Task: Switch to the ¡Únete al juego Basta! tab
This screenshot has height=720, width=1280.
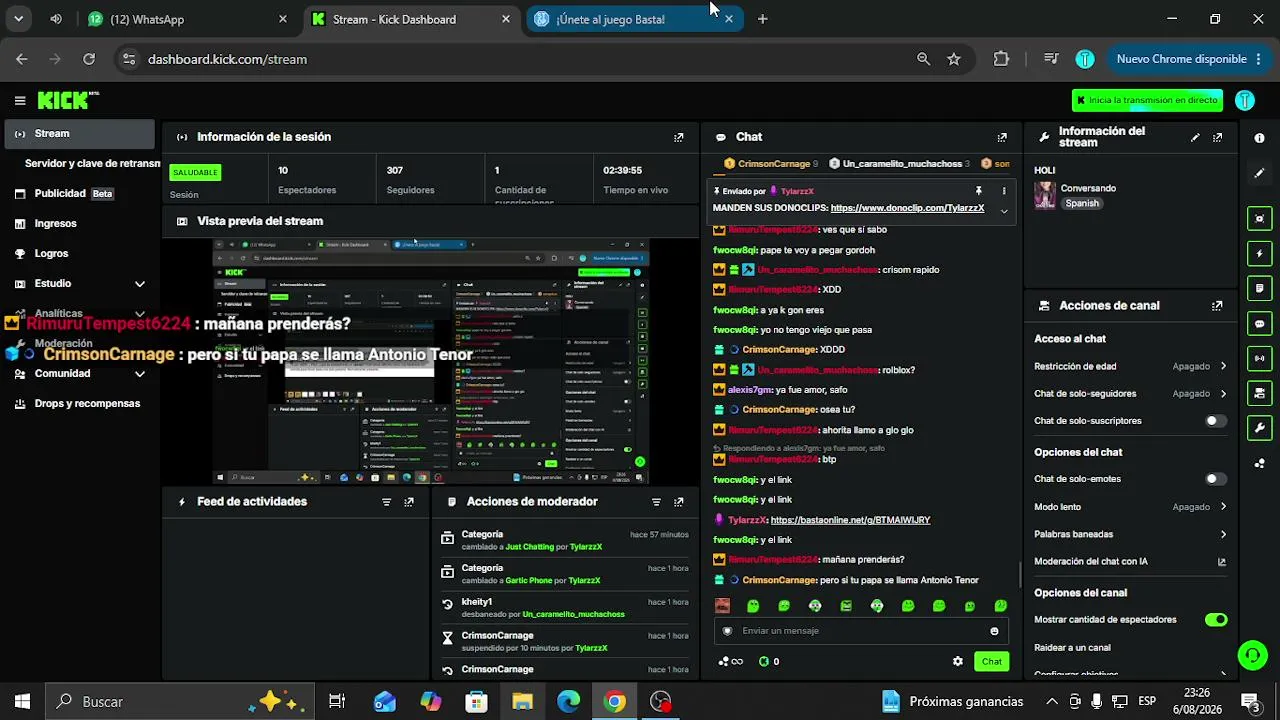Action: point(635,19)
